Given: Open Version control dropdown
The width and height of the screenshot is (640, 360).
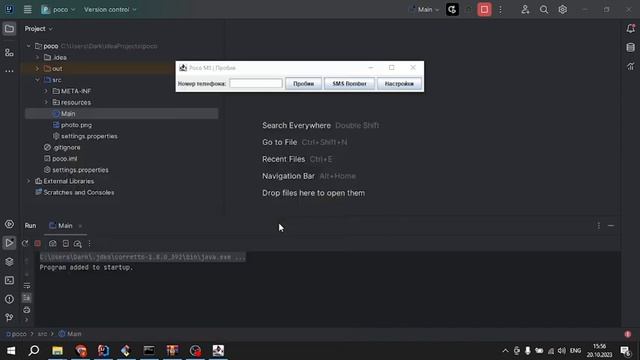Looking at the screenshot, I should tap(110, 9).
